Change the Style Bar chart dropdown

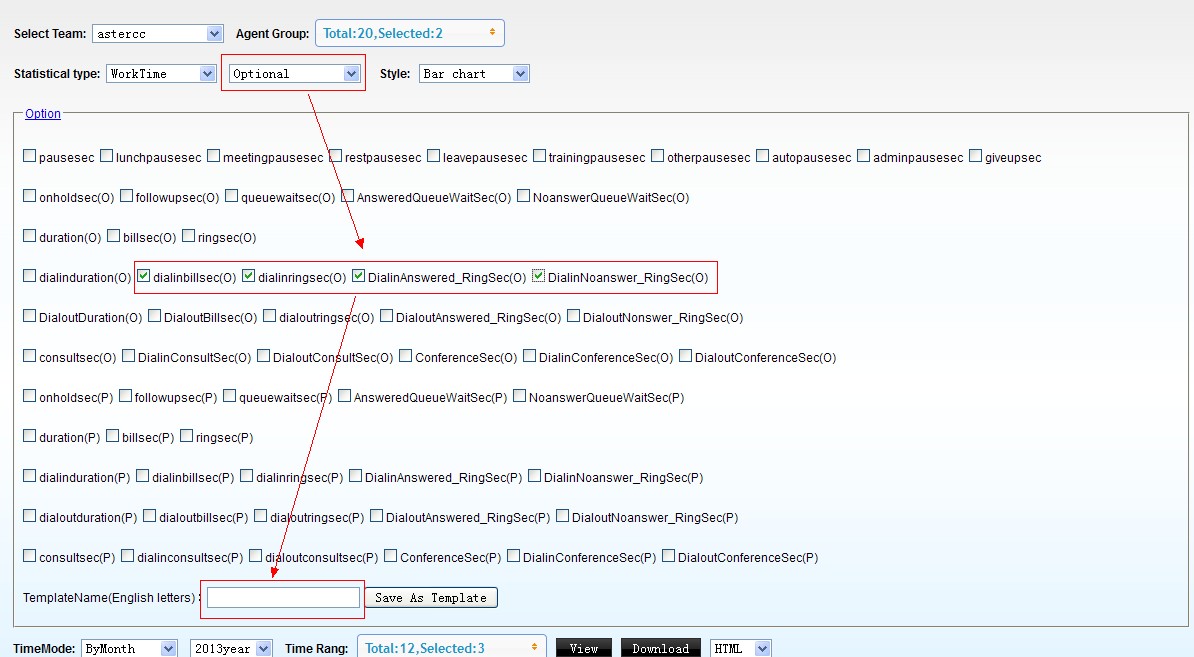474,74
